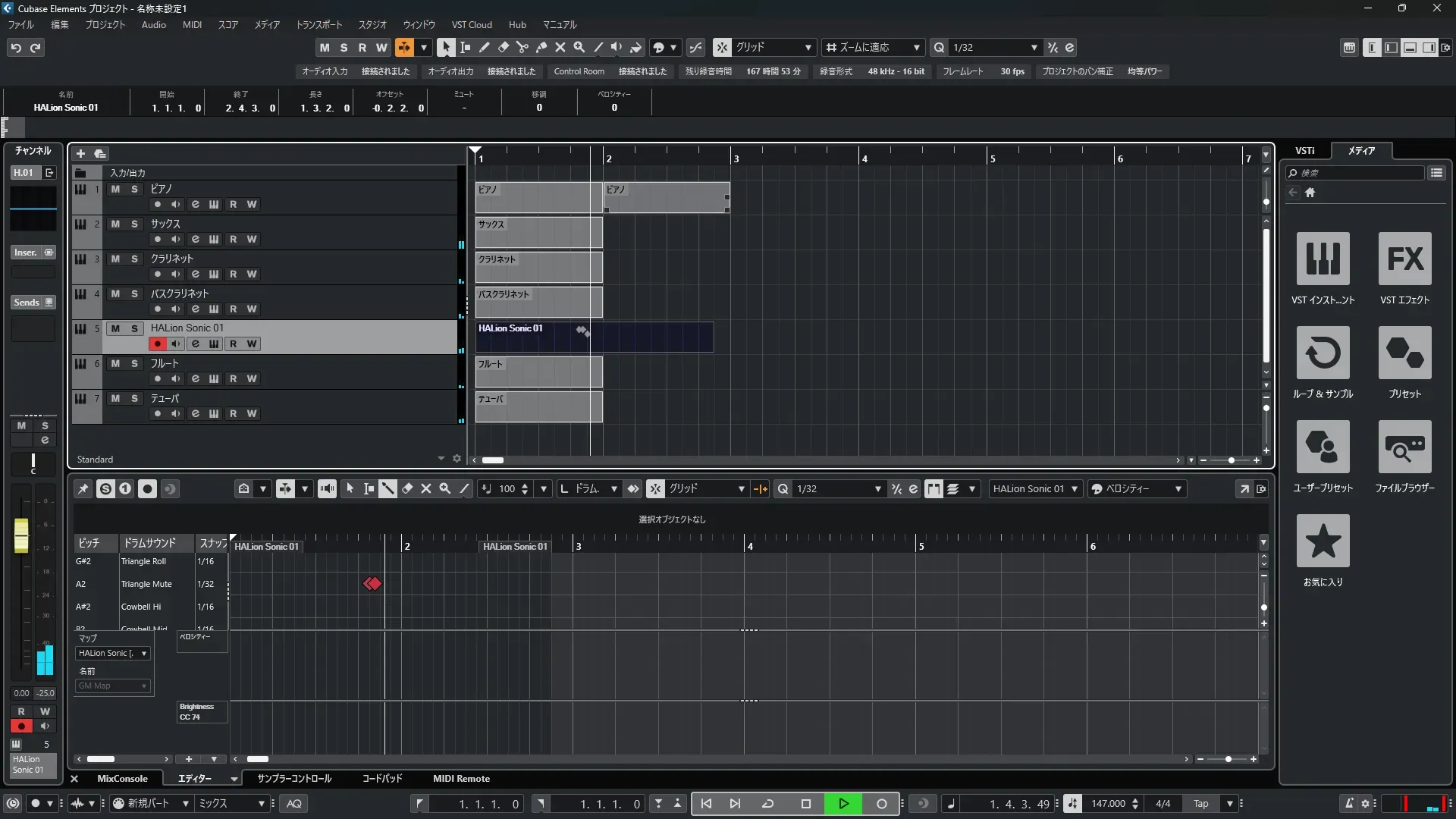
Task: Select the Drumstick tool in drum editor
Action: point(388,488)
